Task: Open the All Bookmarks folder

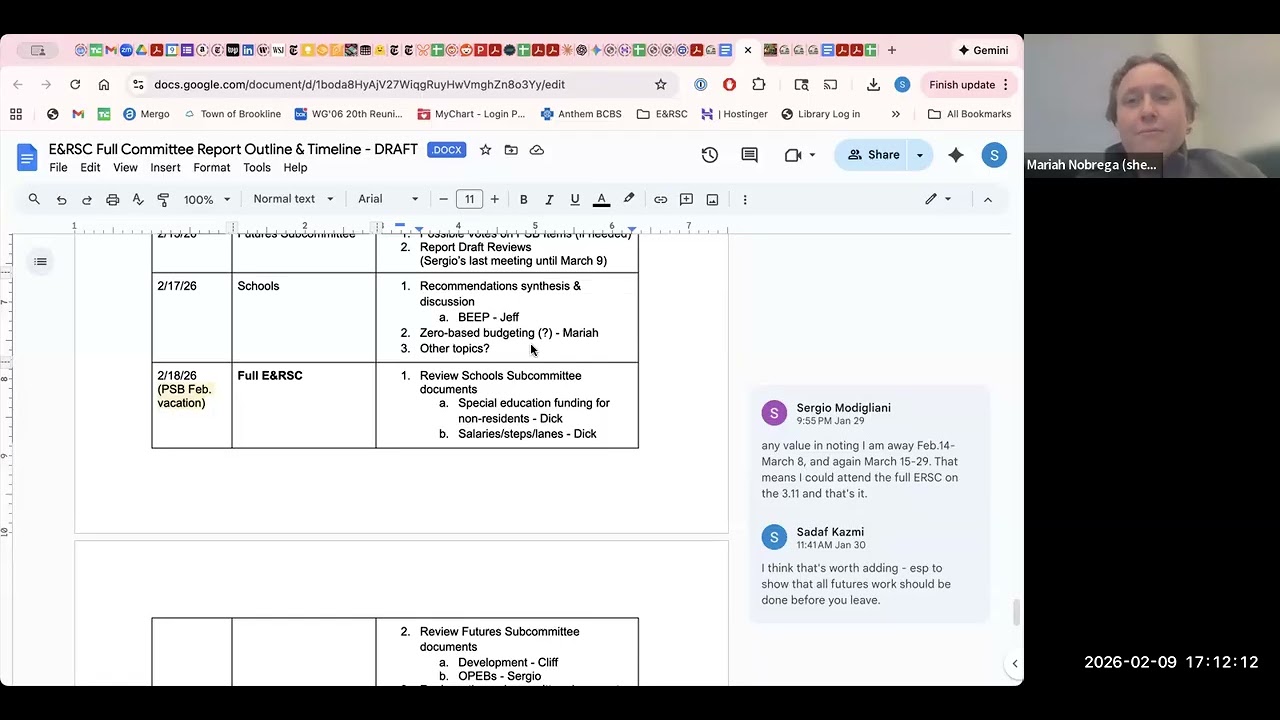Action: [969, 114]
